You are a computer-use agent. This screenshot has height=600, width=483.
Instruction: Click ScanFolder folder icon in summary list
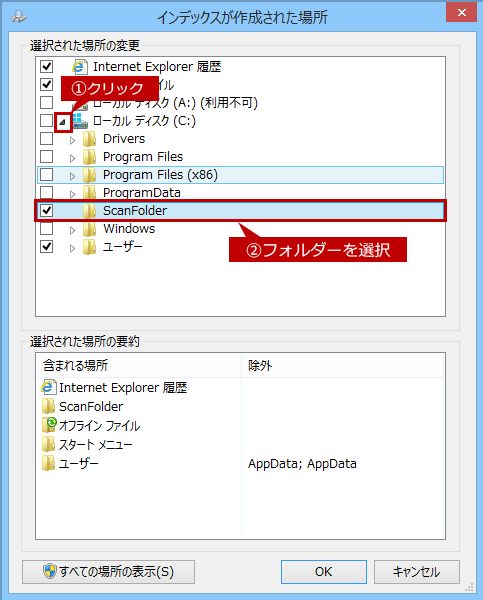[48, 406]
